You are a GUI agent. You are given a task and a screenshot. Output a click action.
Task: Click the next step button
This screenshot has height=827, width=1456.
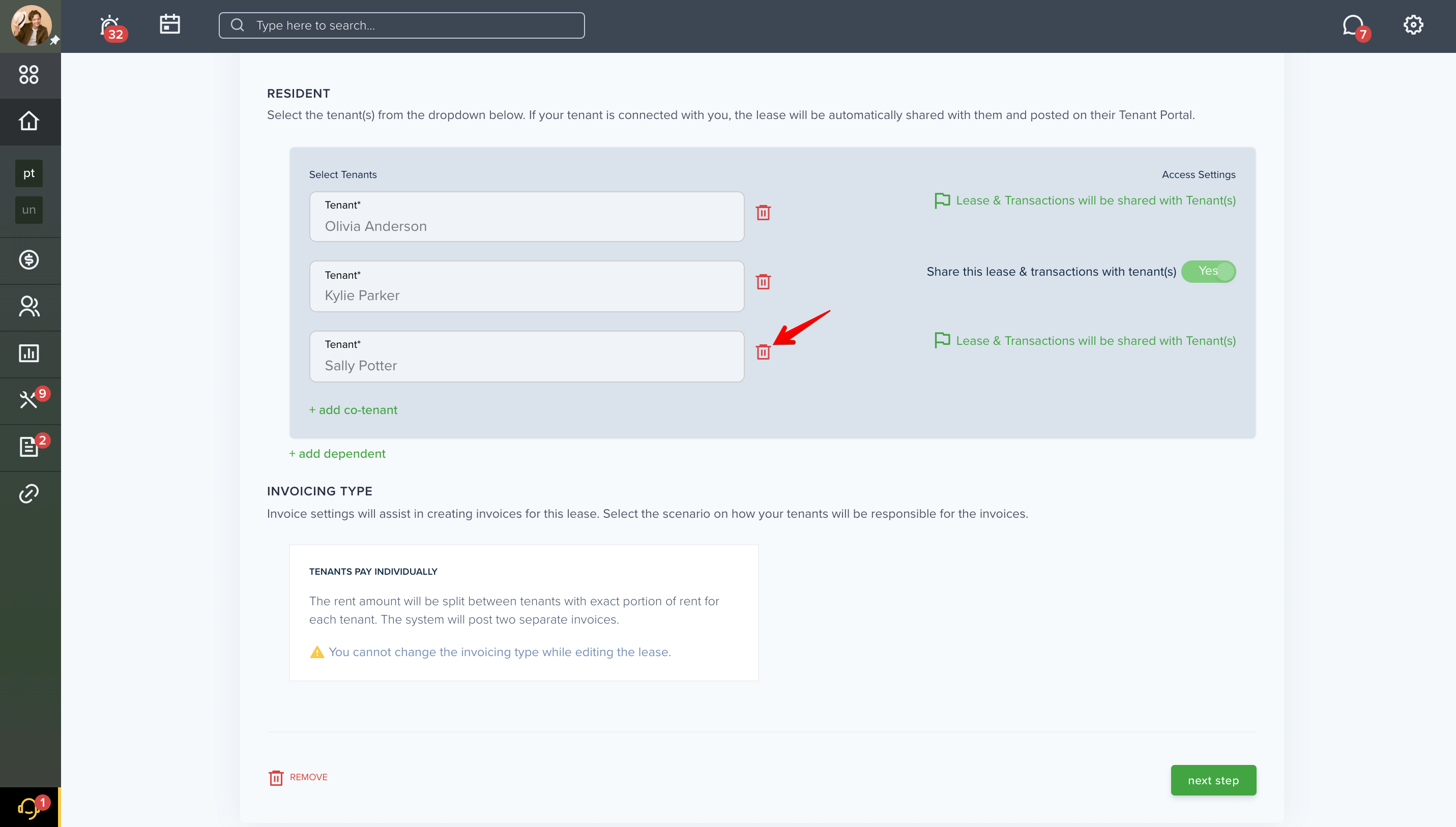point(1213,780)
